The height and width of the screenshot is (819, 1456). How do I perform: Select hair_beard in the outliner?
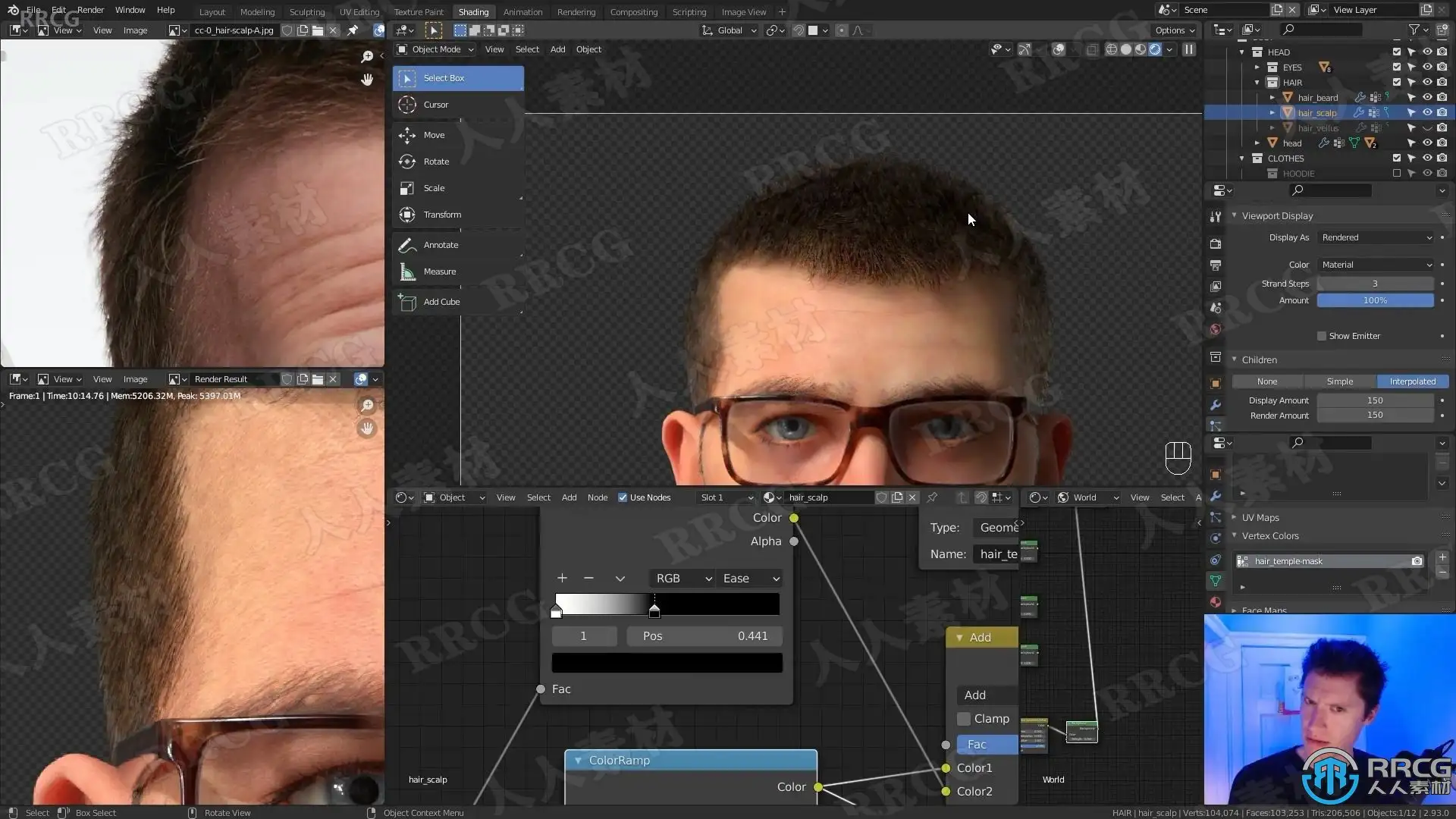click(x=1317, y=98)
